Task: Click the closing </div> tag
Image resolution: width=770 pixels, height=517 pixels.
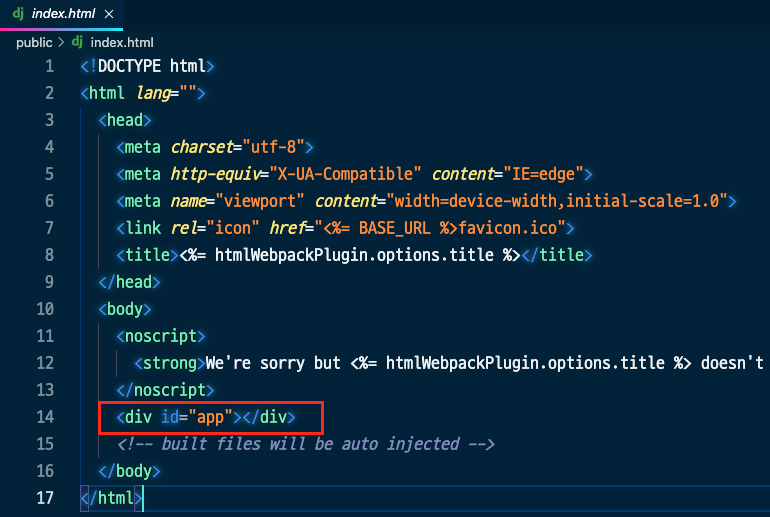Action: pos(269,417)
